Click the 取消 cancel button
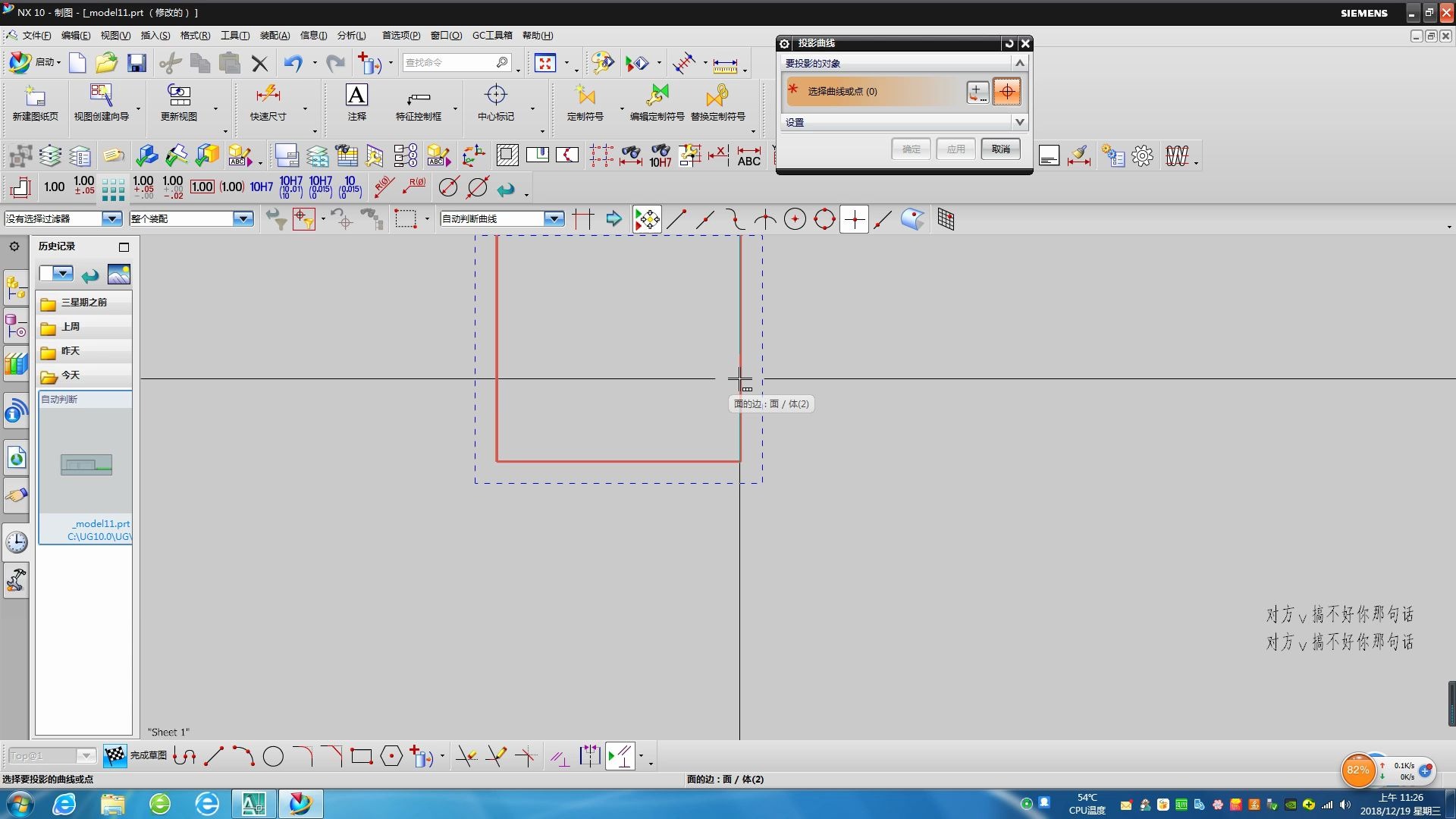 coord(1001,149)
